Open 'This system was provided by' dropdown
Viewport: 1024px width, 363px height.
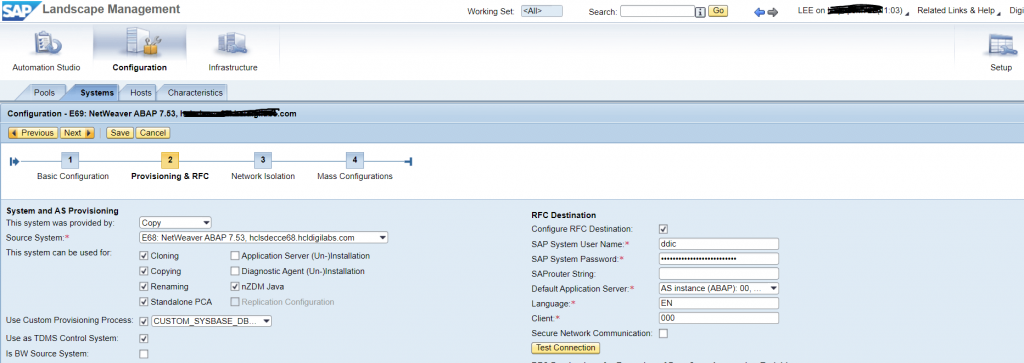(176, 223)
